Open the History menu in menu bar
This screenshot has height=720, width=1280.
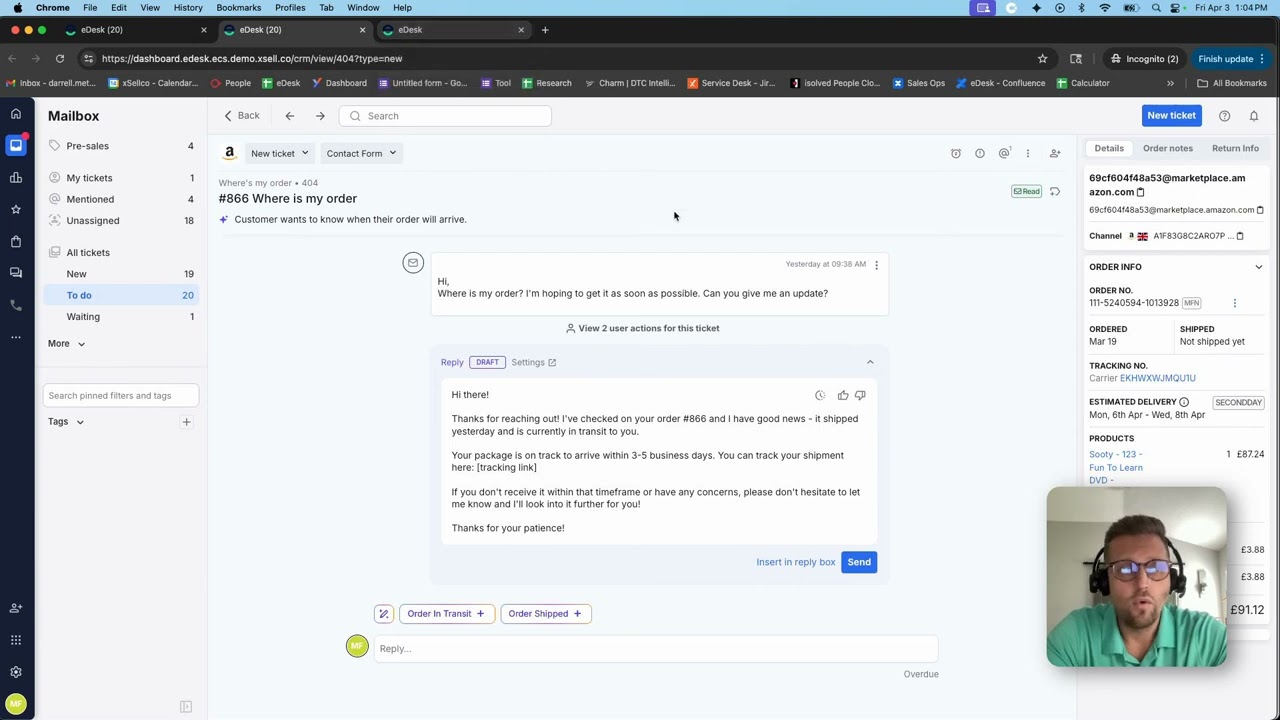(x=187, y=7)
